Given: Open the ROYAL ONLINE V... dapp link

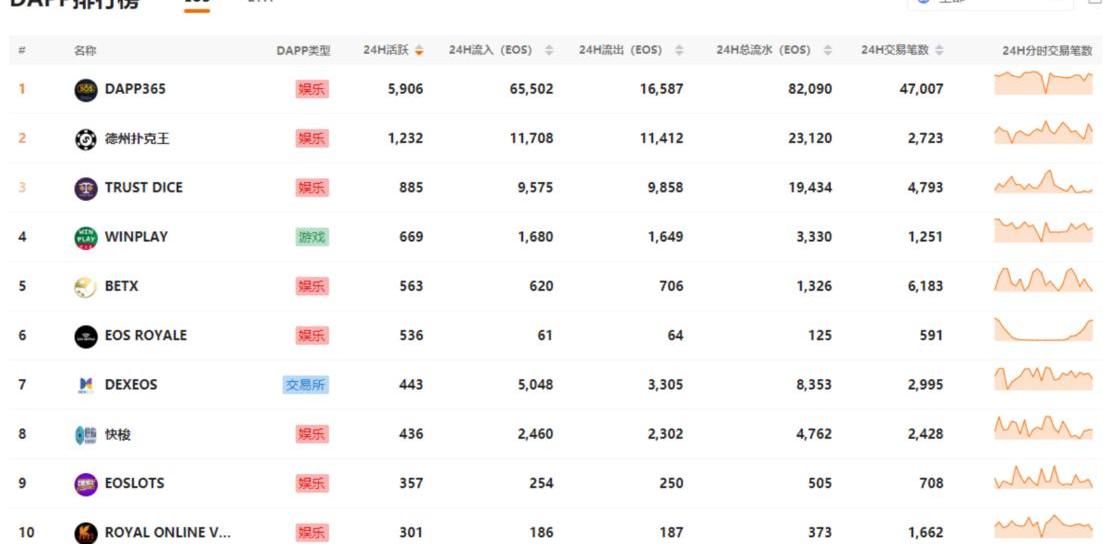Looking at the screenshot, I should (167, 533).
